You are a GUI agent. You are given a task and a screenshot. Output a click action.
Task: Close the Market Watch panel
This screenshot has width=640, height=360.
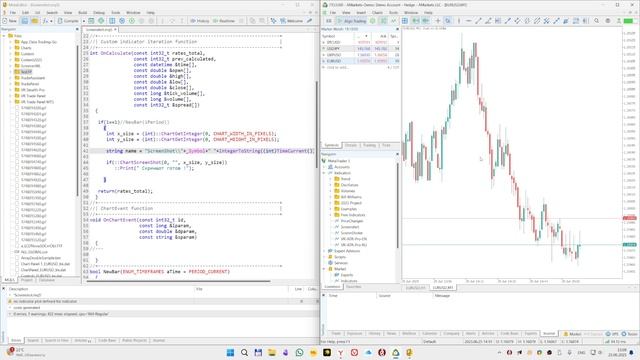point(397,29)
